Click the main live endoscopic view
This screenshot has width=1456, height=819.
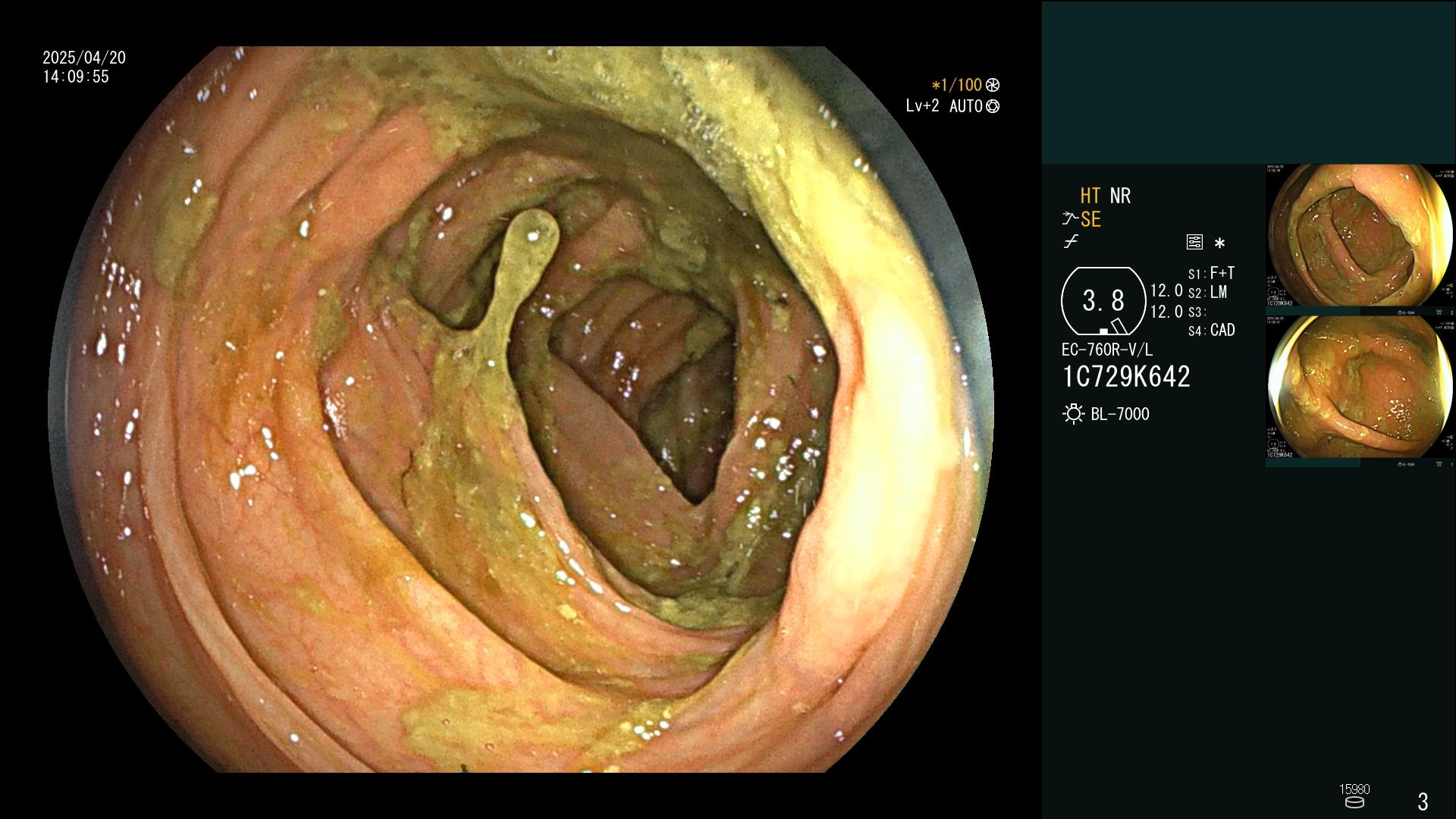[x=520, y=409]
